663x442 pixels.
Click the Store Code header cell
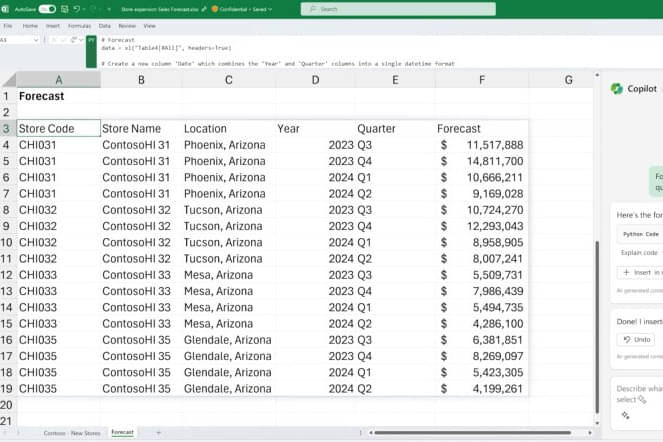(58, 129)
